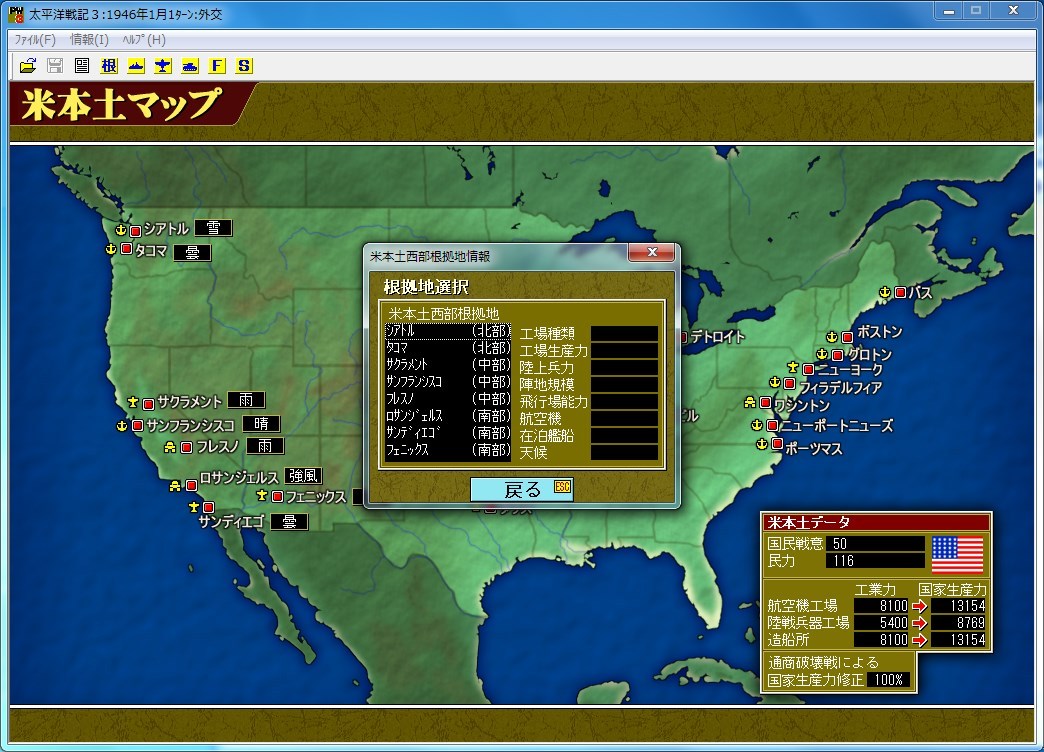Click the 強風 weather box next to ロサンジェルス
The image size is (1044, 752).
[x=304, y=476]
